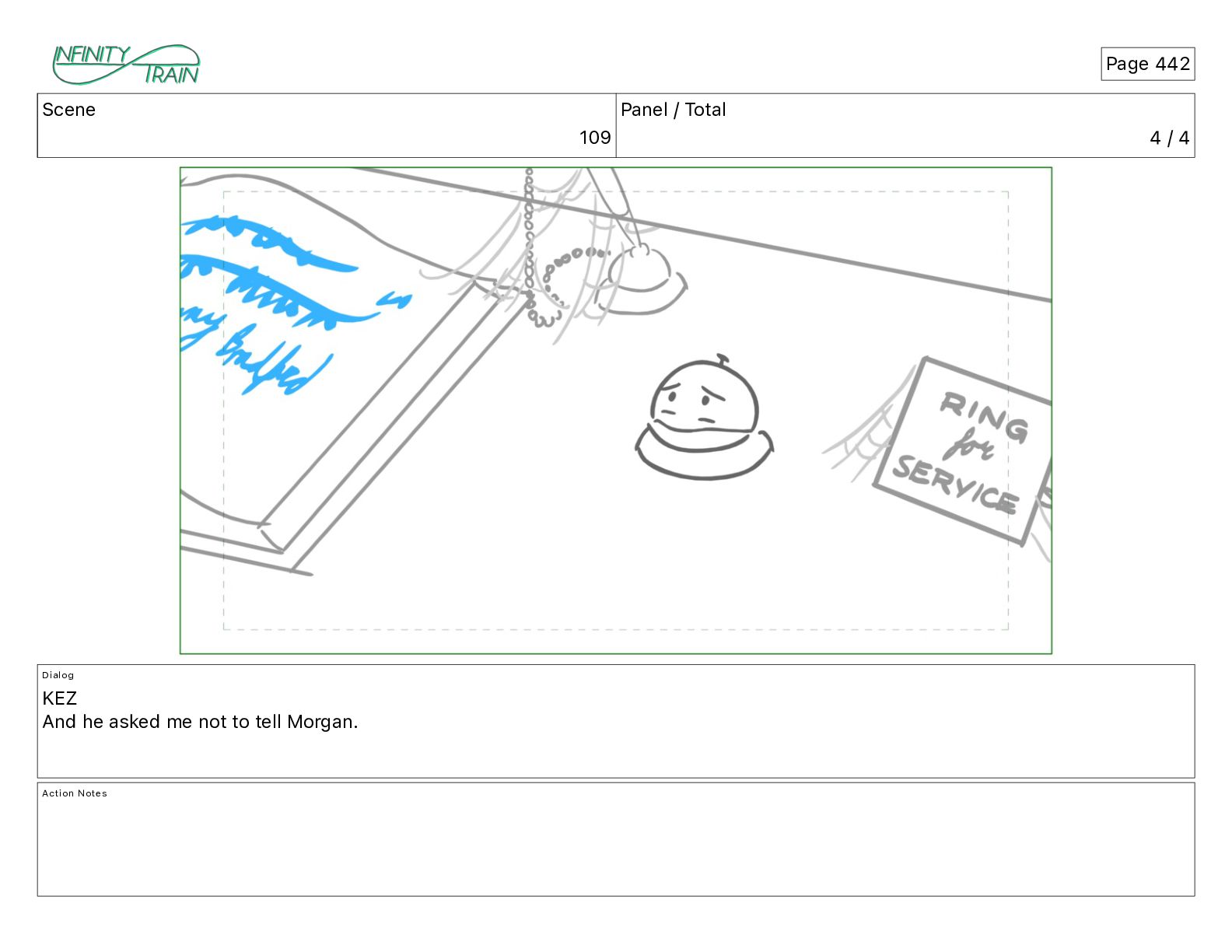Screen dimensions: 1232x952
Task: Select the speaker name 'KEZ'
Action: [60, 698]
